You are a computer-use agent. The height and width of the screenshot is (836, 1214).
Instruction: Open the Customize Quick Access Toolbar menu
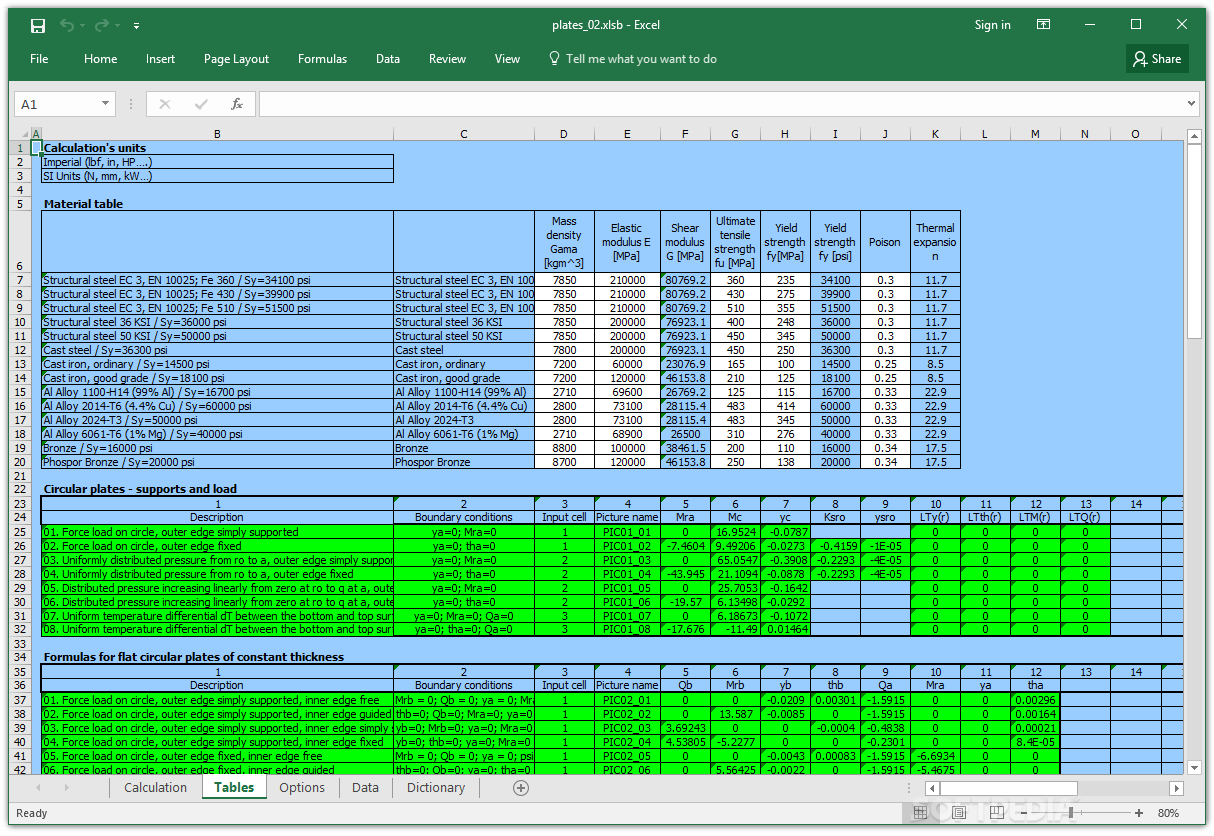coord(136,26)
